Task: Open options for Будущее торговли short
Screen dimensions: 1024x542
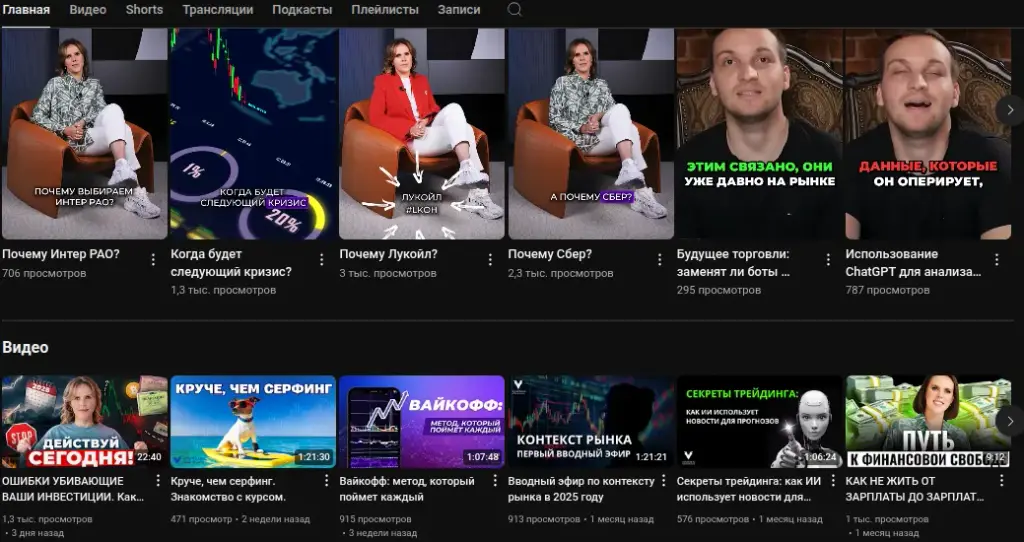Action: pos(828,260)
